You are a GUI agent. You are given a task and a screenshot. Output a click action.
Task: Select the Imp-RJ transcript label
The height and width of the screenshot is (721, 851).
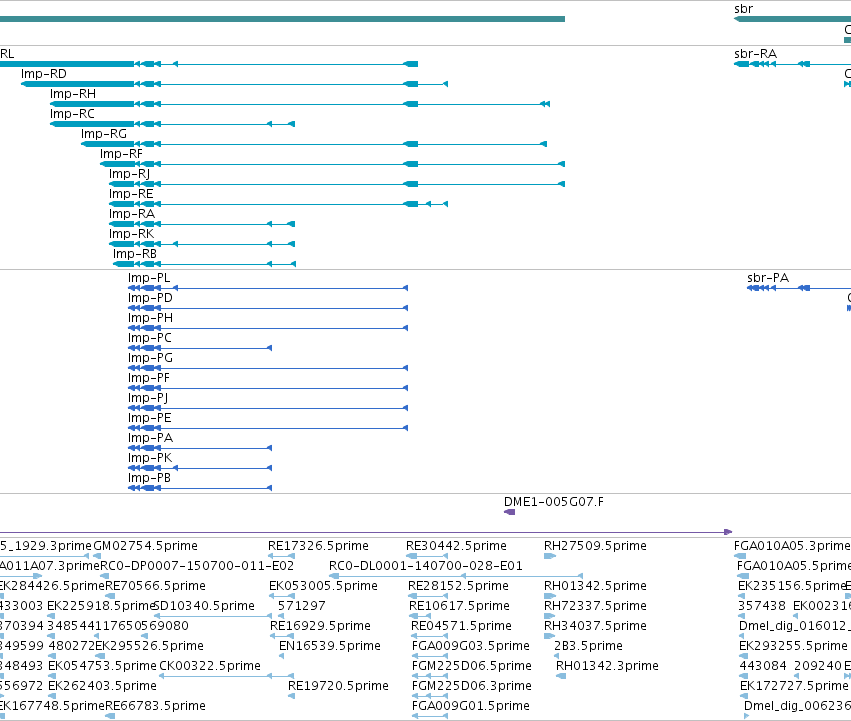pos(129,174)
